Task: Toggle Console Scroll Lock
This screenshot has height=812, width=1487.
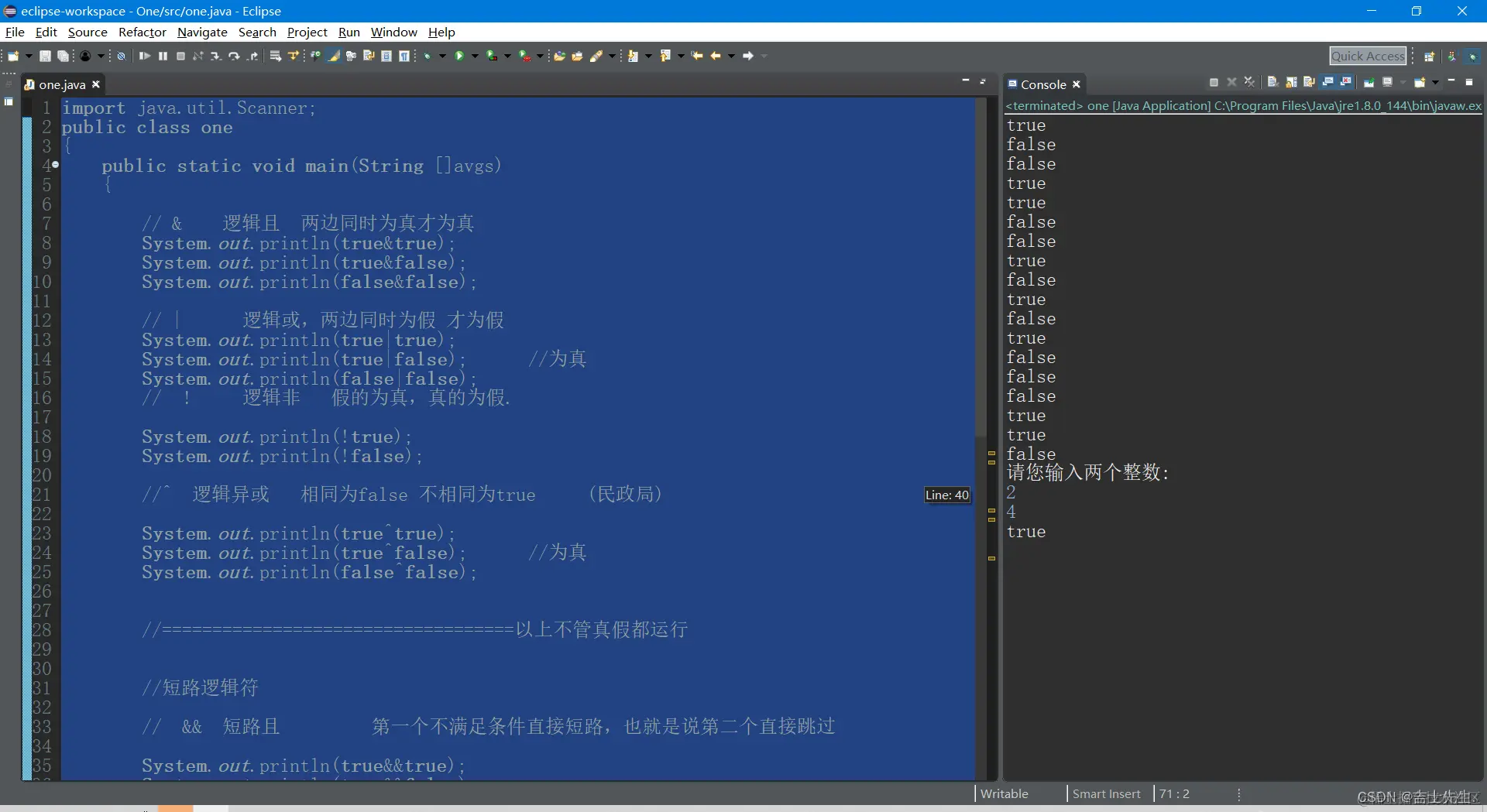Action: click(x=1292, y=82)
